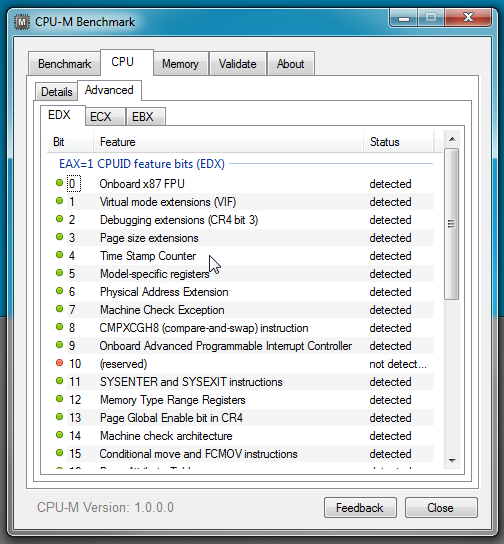Image resolution: width=504 pixels, height=544 pixels.
Task: Click the 'not detect...' status for bit 10
Action: (x=398, y=364)
